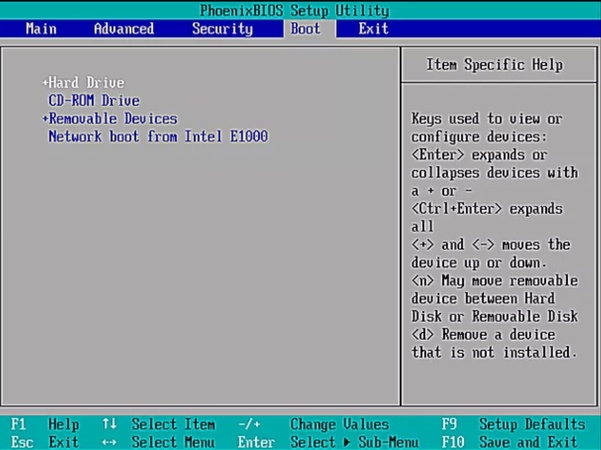Image resolution: width=601 pixels, height=450 pixels.
Task: Click '<n> May move removable' help line
Action: 495,281
